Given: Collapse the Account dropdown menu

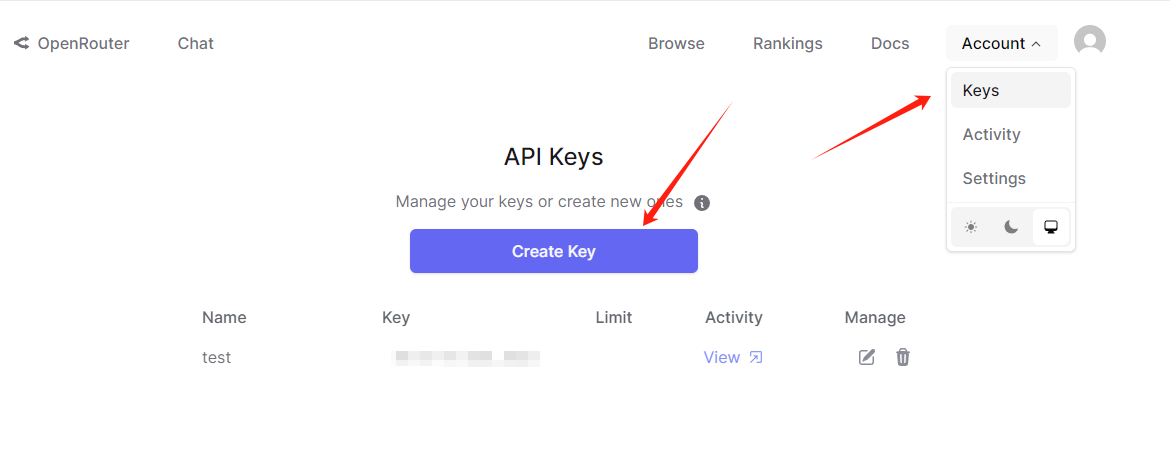Looking at the screenshot, I should point(1001,43).
